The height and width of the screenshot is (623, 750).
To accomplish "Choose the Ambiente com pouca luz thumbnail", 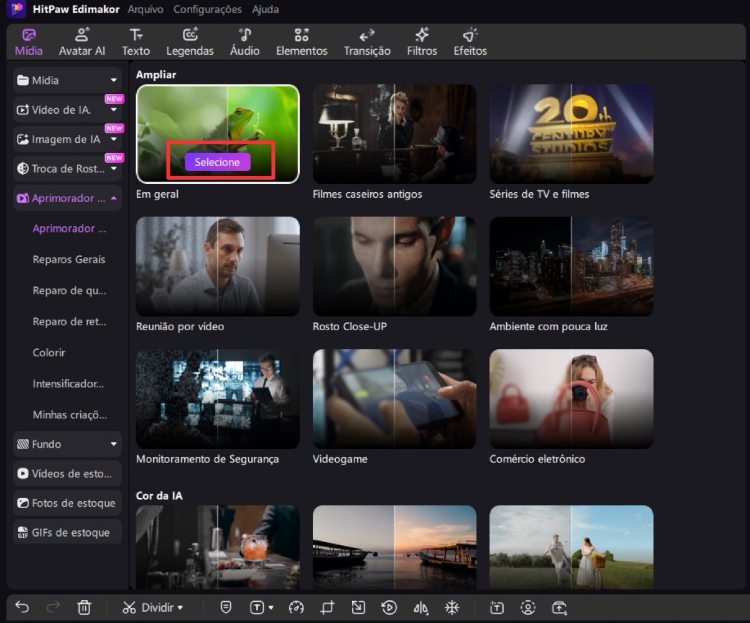I will 571,266.
